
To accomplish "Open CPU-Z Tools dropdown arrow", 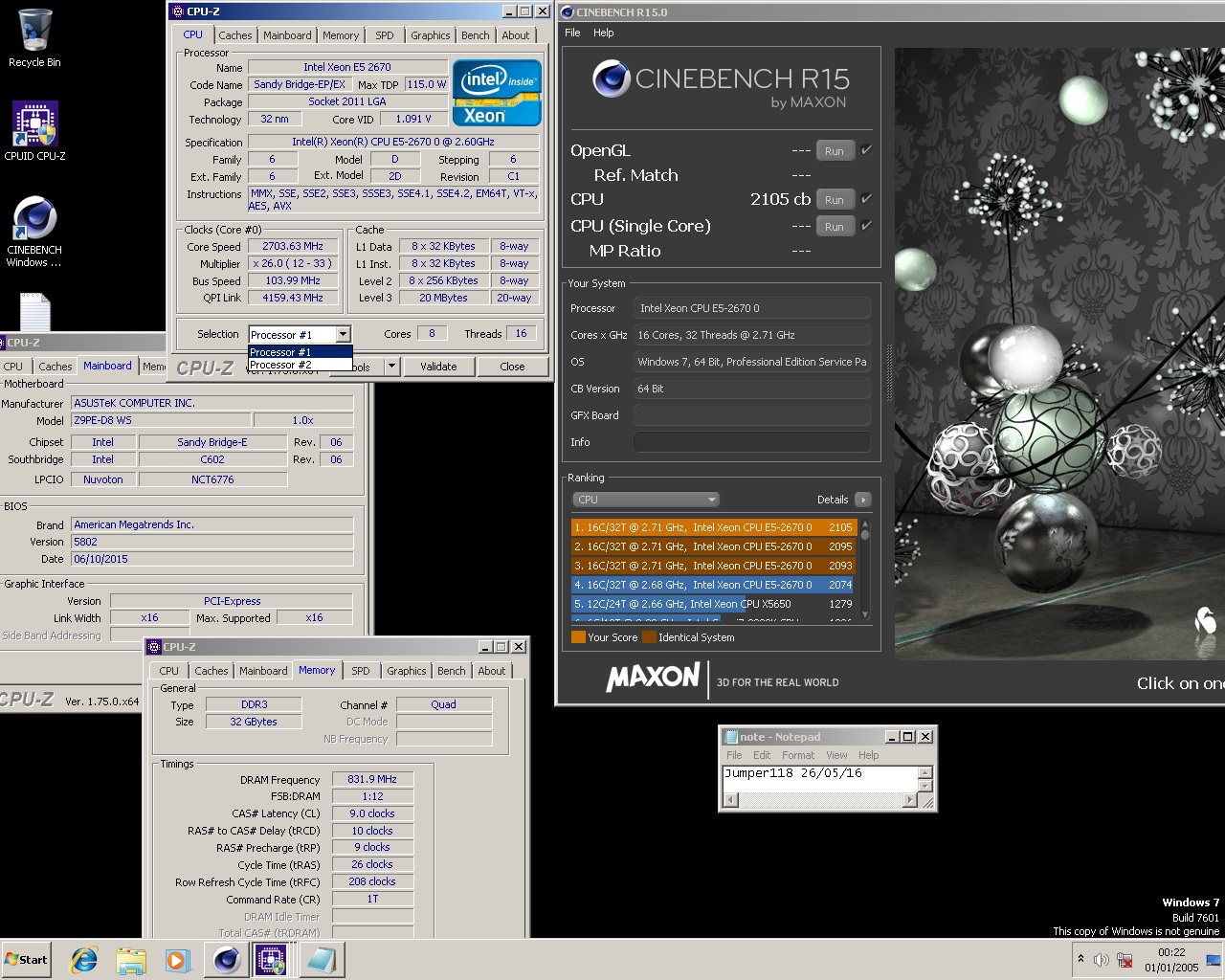I will [390, 367].
